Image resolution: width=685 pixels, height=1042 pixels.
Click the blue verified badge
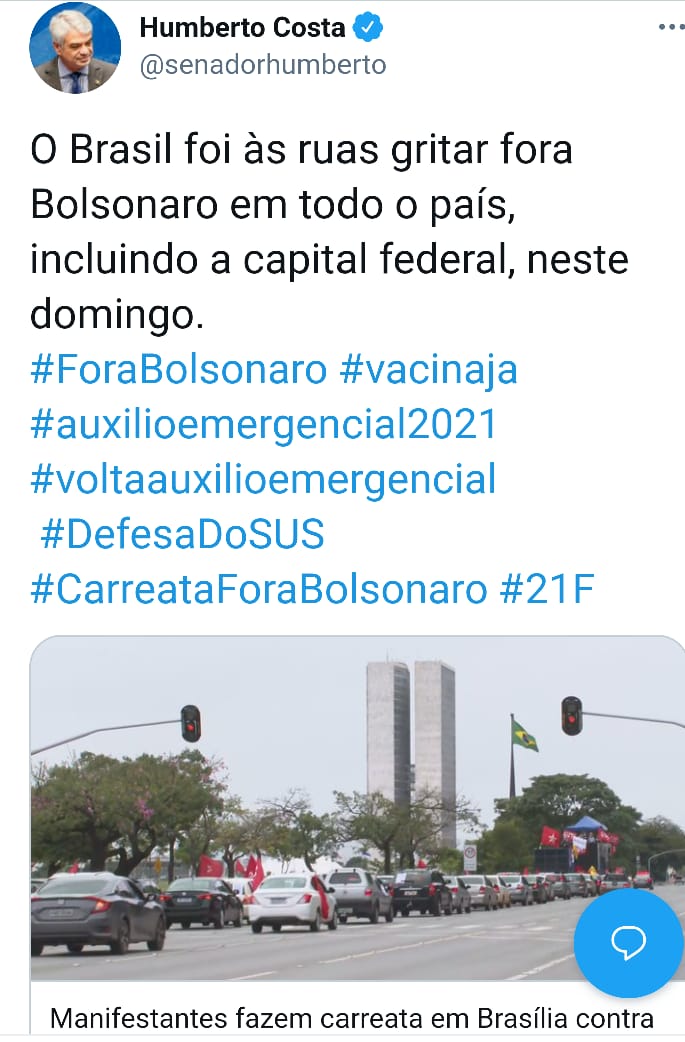[367, 27]
